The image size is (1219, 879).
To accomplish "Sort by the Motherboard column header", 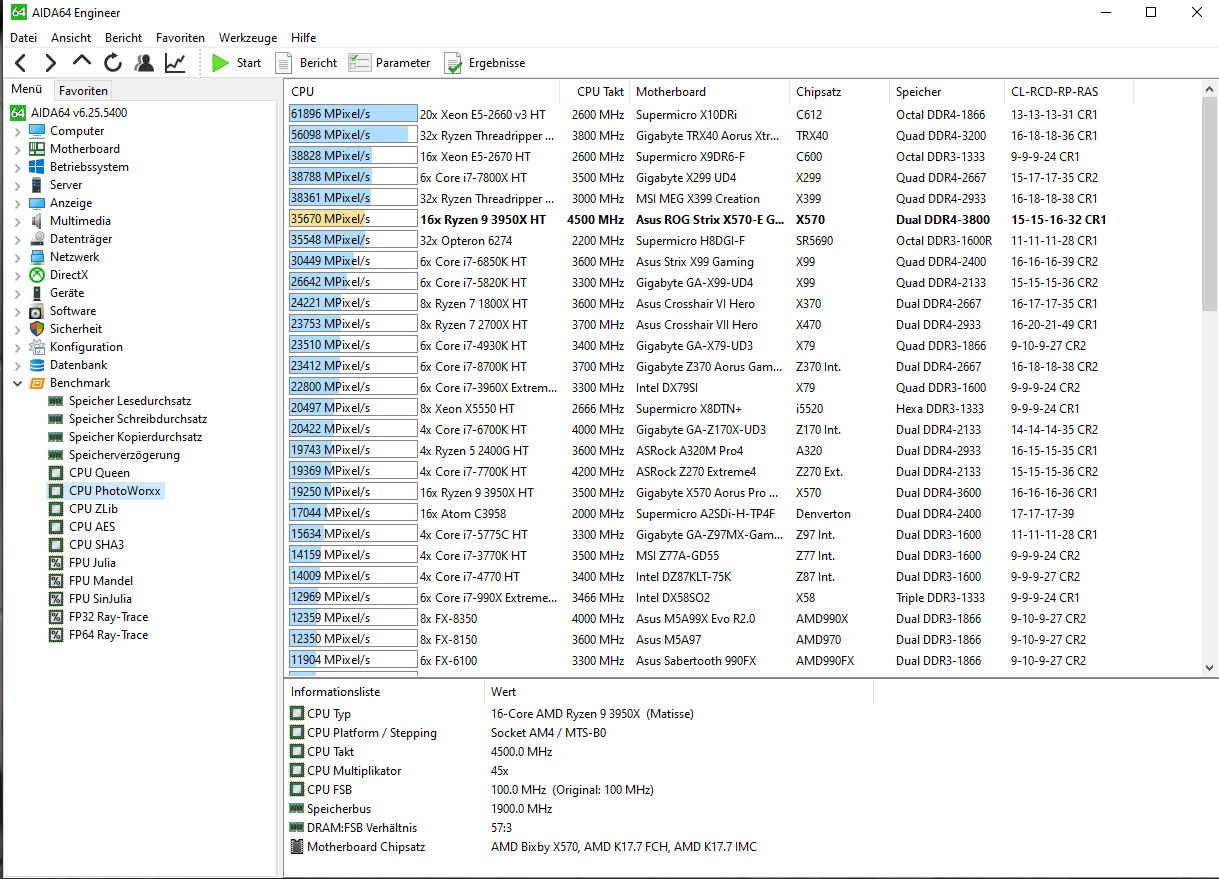I will [709, 91].
